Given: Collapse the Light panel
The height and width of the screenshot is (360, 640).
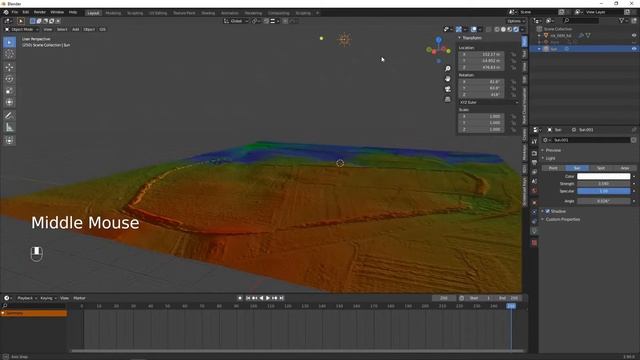Looking at the screenshot, I should point(550,158).
